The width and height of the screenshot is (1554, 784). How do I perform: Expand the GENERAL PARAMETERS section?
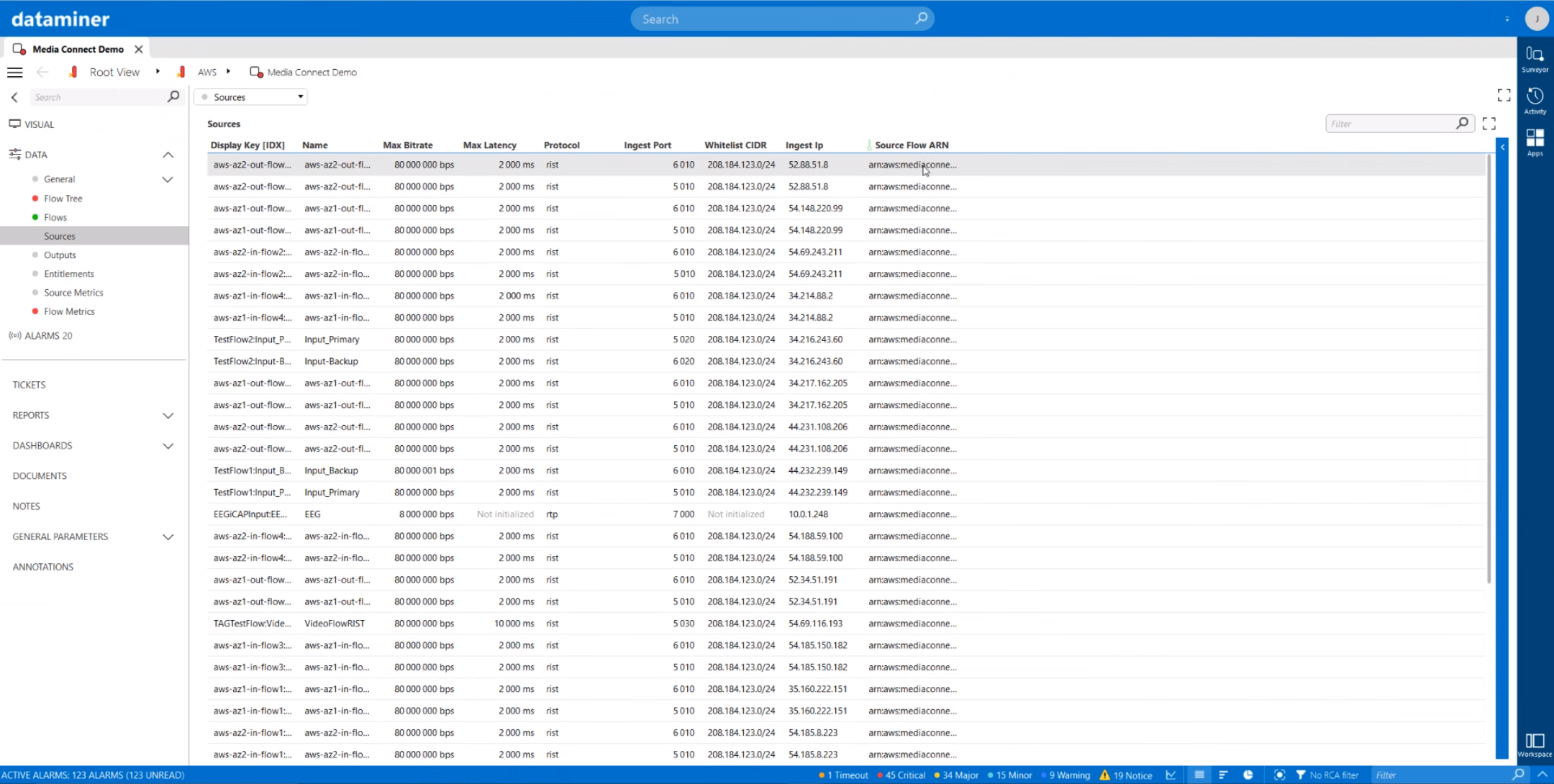[x=168, y=537]
